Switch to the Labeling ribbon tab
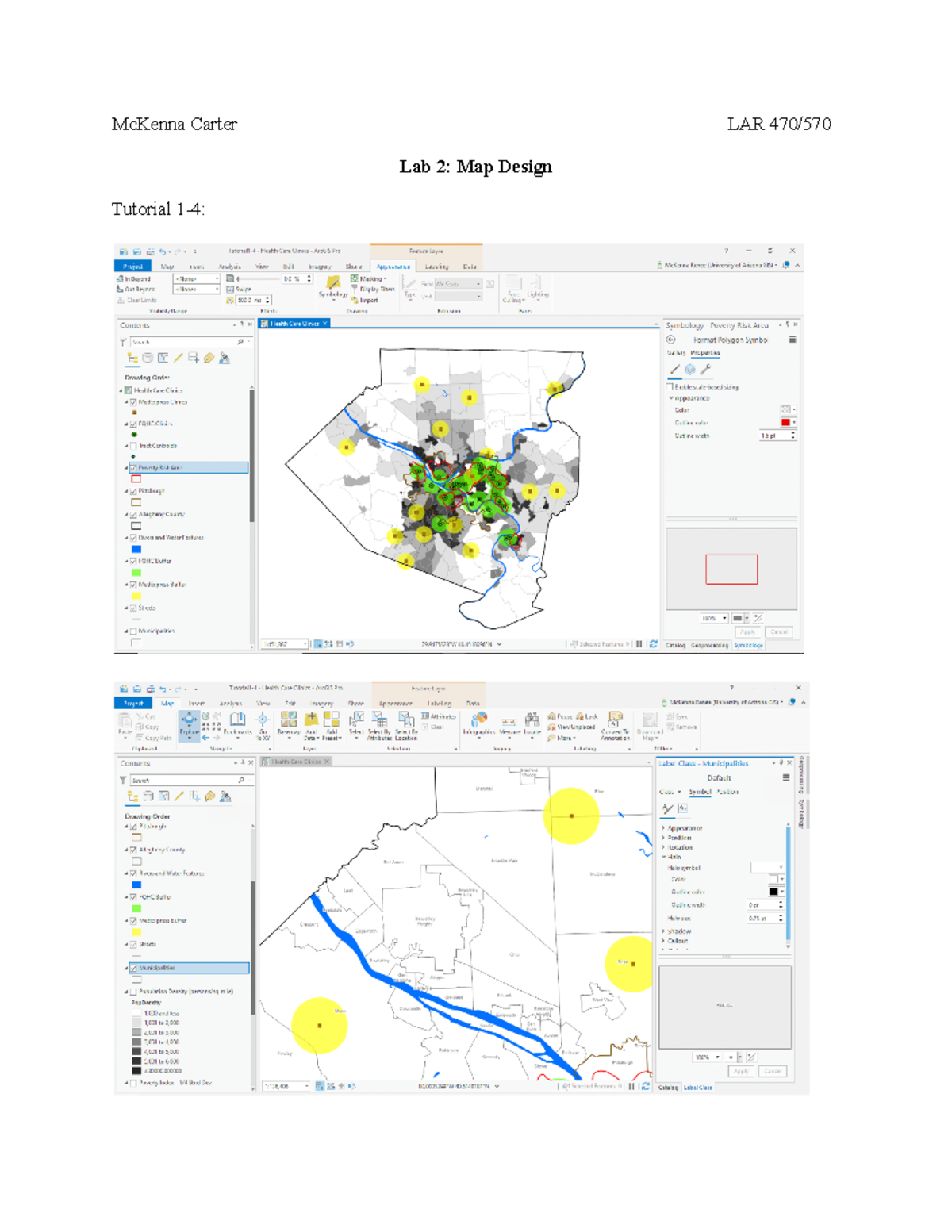Image resolution: width=952 pixels, height=1232 pixels. (x=439, y=267)
